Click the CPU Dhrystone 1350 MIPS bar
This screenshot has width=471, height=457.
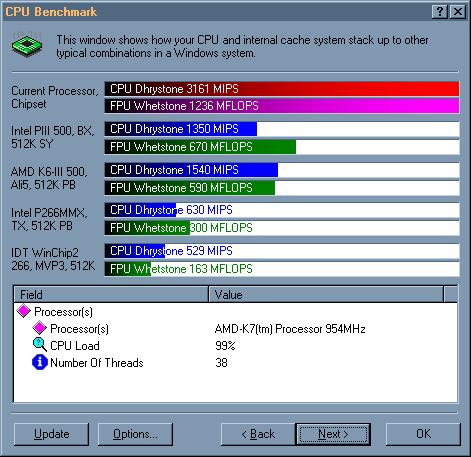(282, 129)
